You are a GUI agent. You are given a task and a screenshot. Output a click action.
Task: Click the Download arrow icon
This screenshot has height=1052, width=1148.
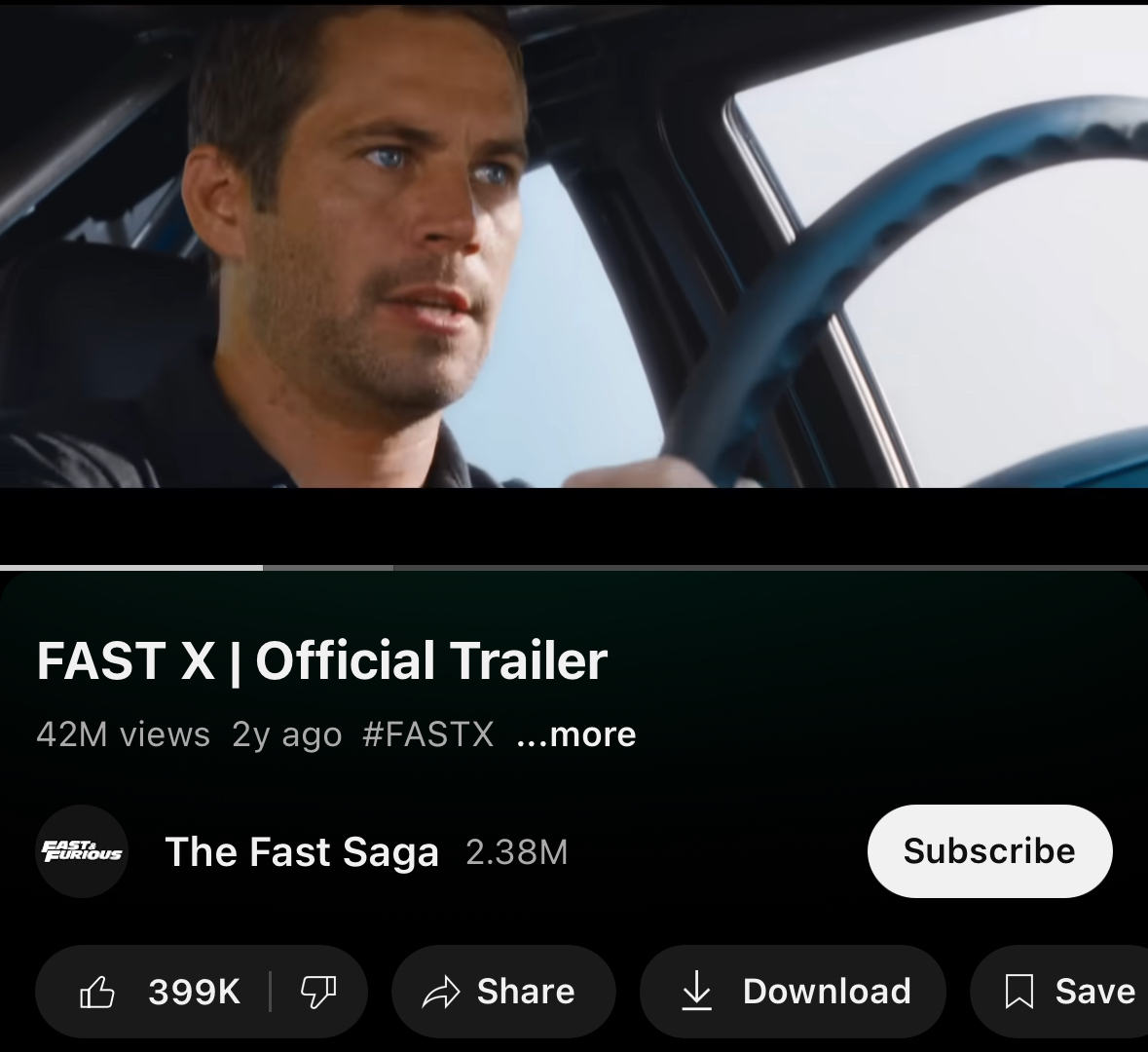[696, 992]
